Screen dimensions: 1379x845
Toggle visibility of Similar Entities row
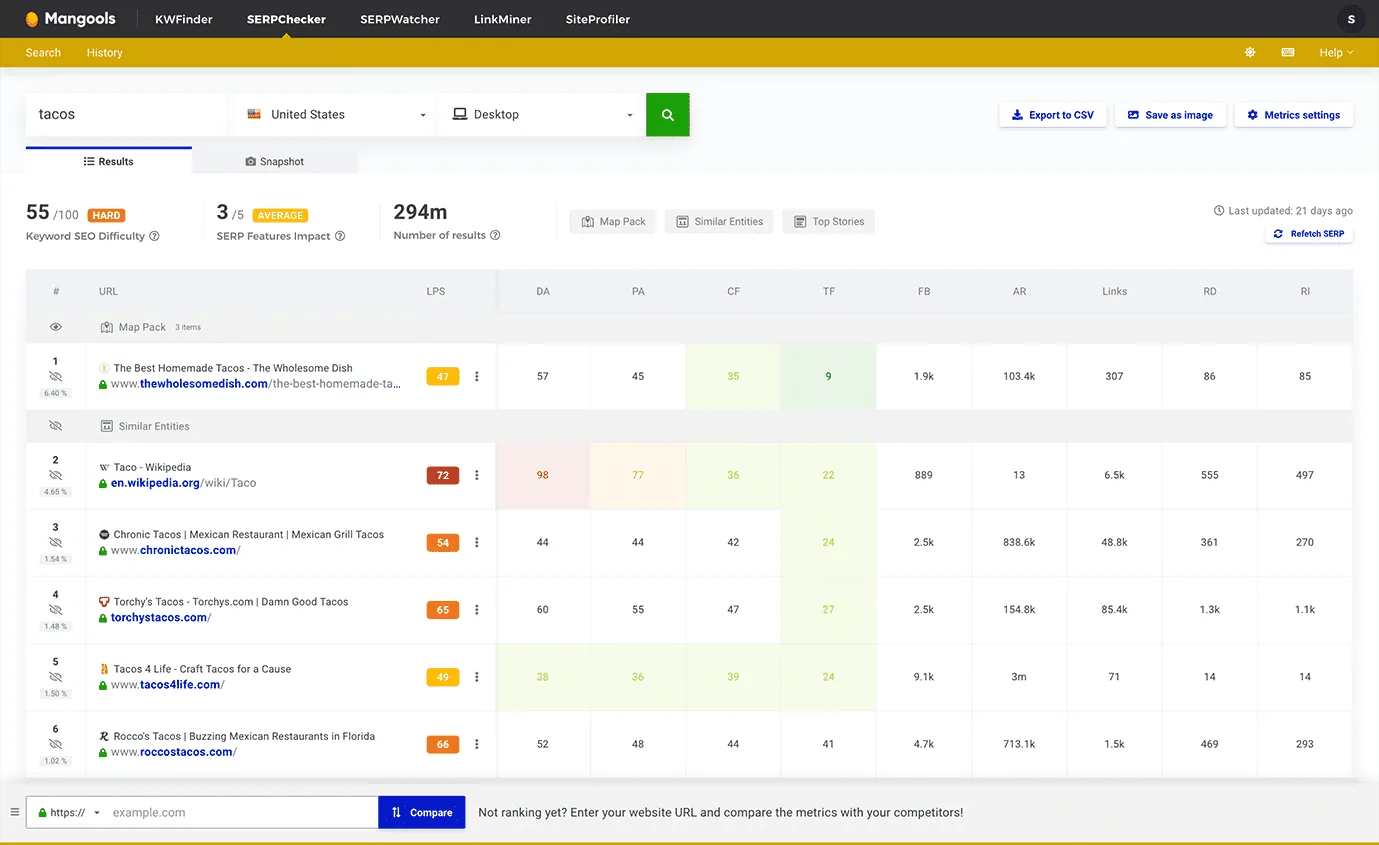coord(56,426)
